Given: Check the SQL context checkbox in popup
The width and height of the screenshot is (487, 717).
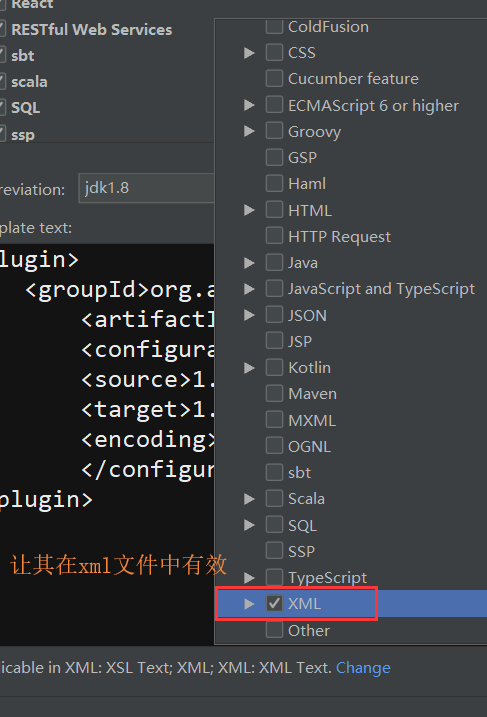Looking at the screenshot, I should (274, 525).
